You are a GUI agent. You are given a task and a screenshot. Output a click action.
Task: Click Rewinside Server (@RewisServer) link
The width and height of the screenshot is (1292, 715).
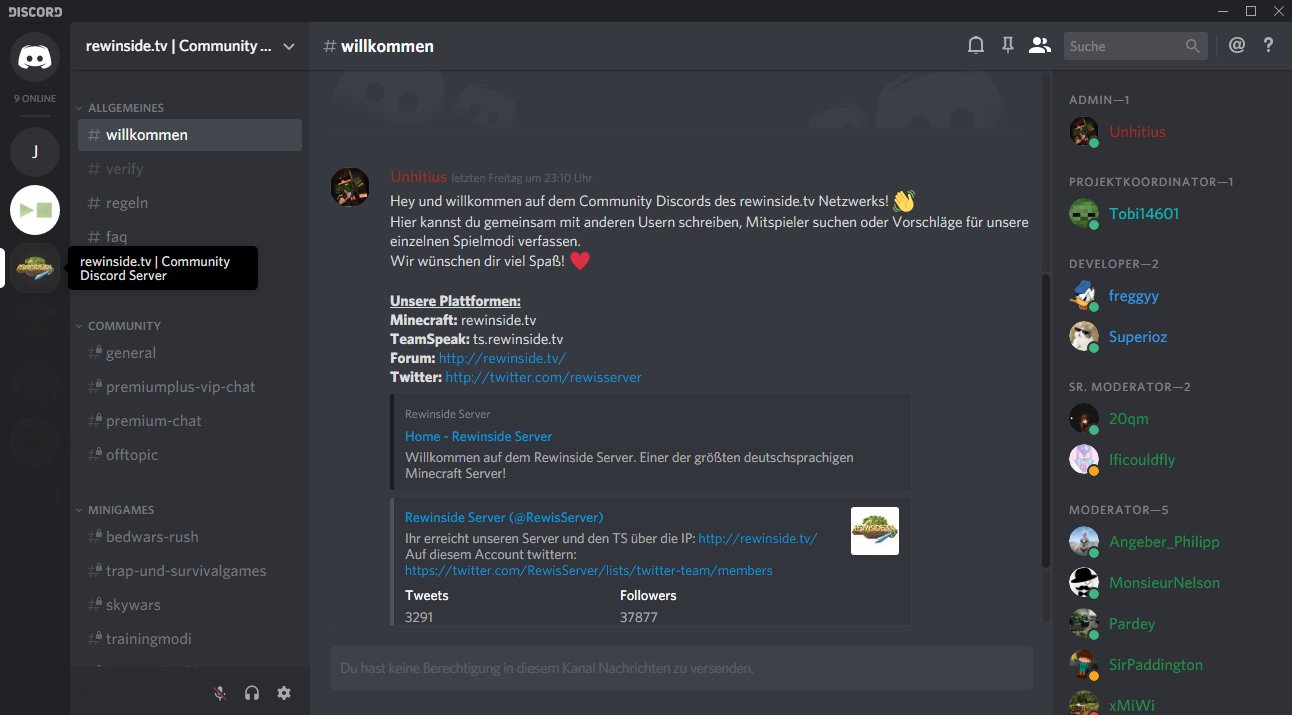[x=504, y=517]
